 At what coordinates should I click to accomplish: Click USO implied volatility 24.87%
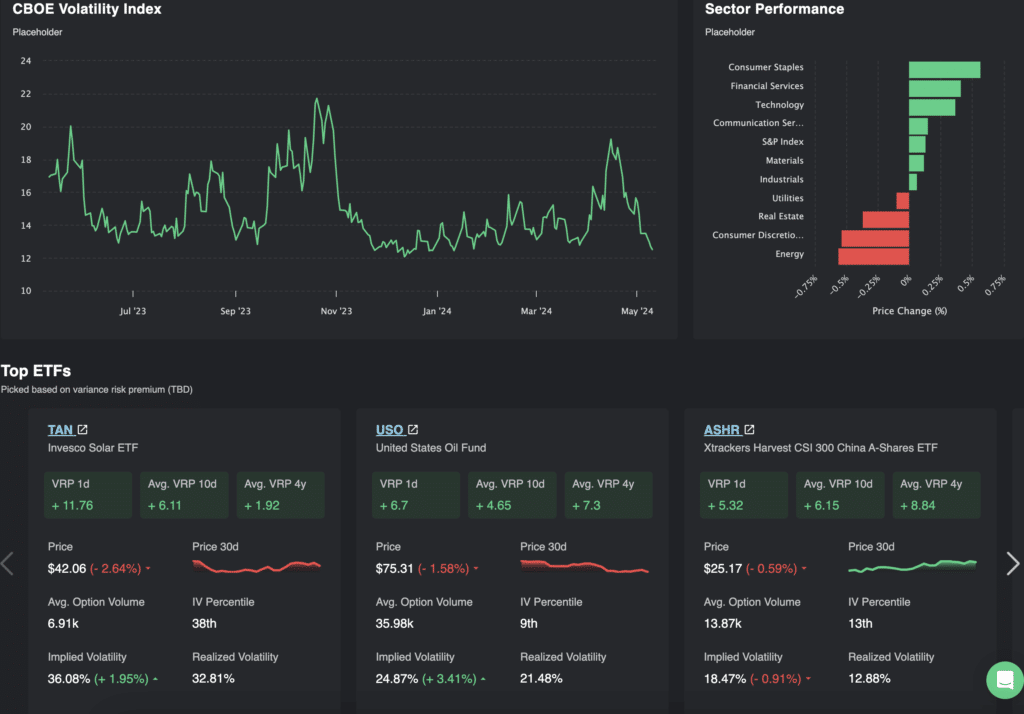[396, 679]
